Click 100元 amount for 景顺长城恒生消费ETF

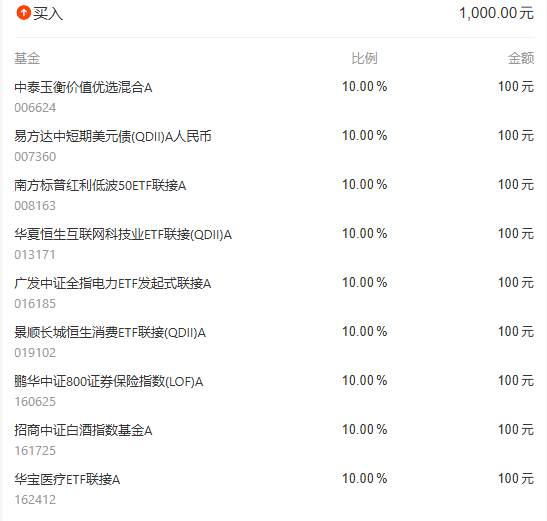coord(516,332)
